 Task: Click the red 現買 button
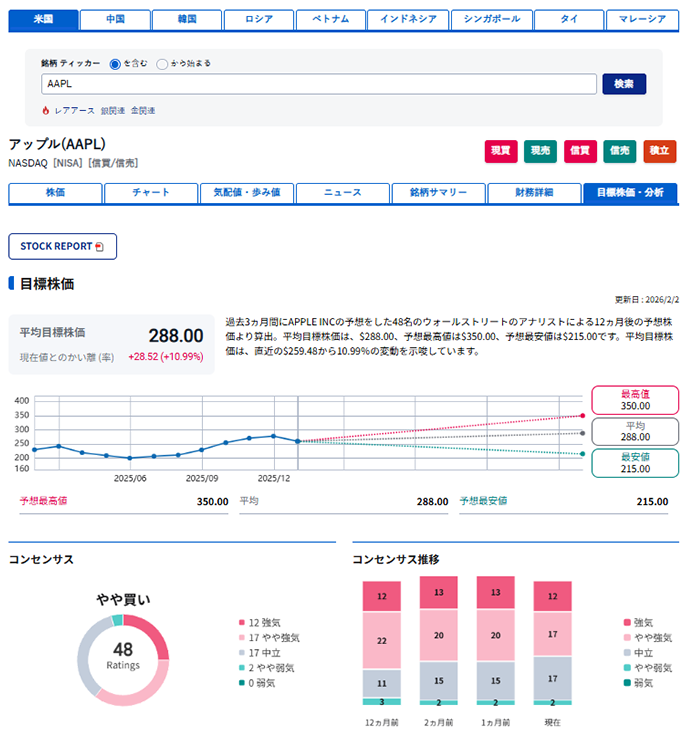[x=501, y=151]
